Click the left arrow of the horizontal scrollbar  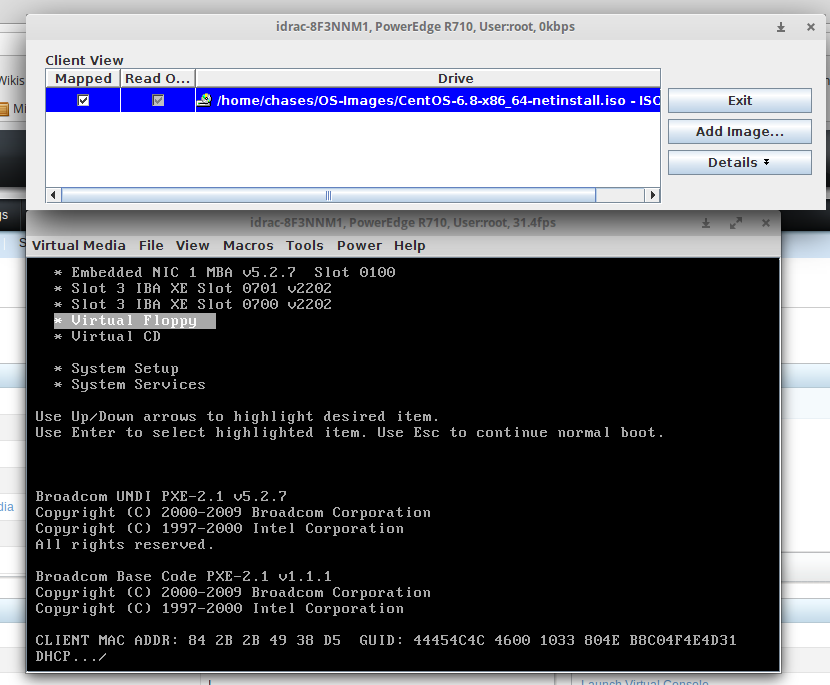[x=53, y=195]
